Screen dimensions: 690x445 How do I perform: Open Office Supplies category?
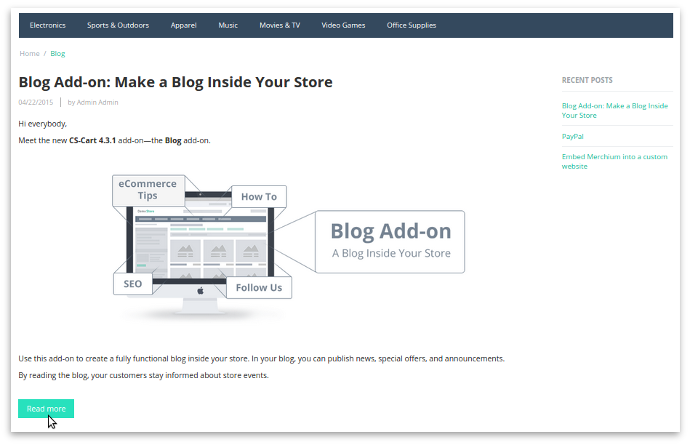411,25
